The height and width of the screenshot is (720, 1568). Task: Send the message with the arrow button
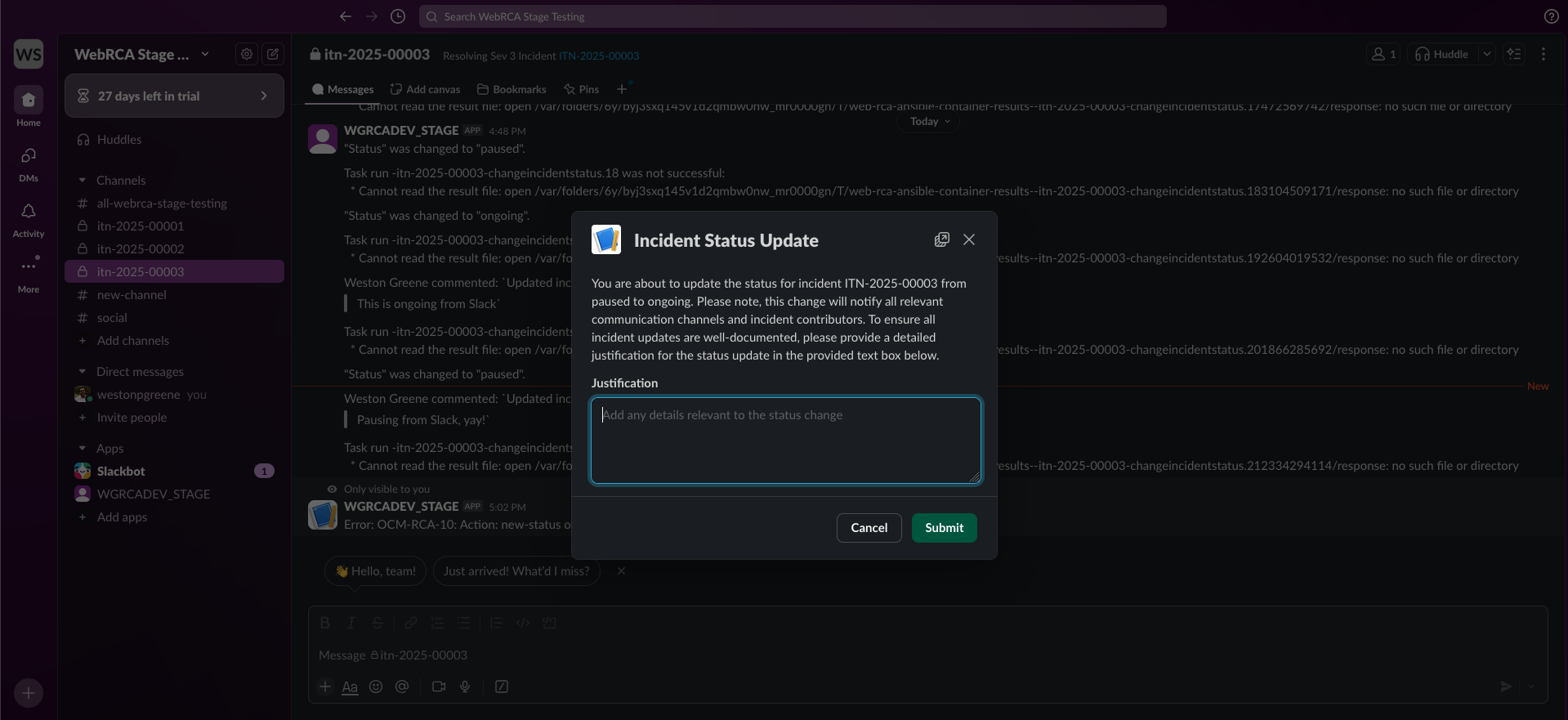tap(1506, 686)
